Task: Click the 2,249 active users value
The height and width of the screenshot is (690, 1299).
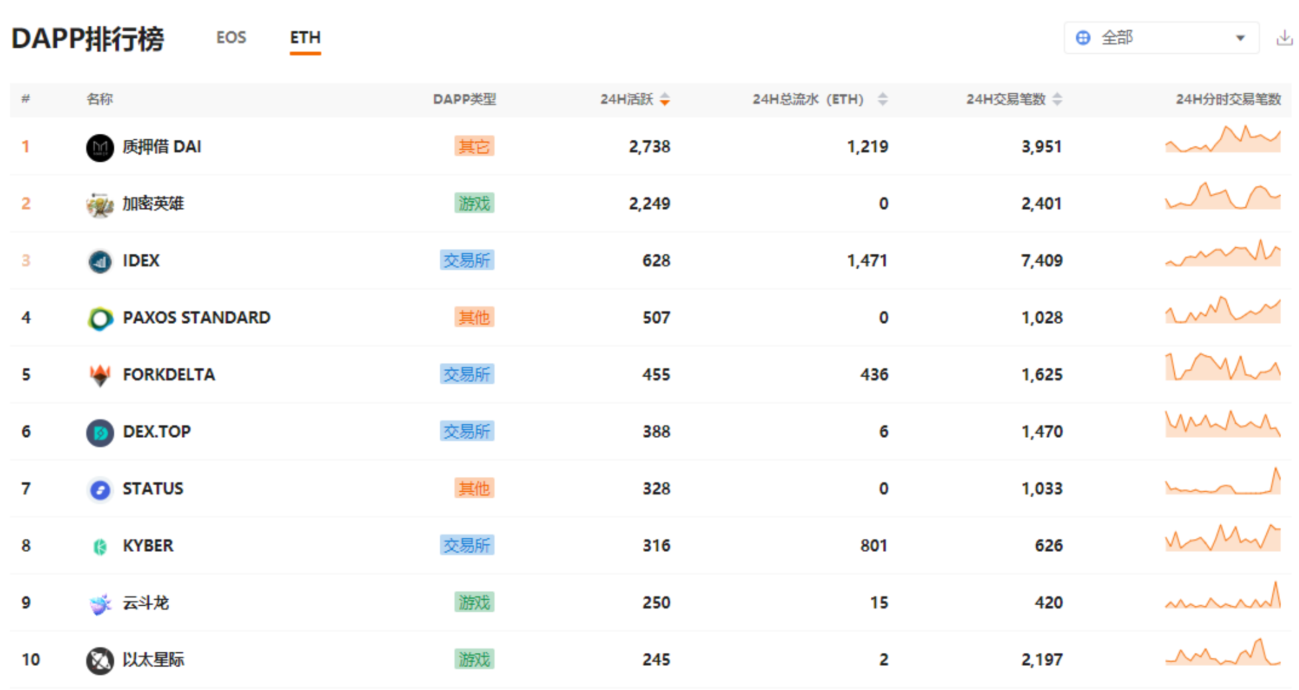Action: tap(650, 204)
